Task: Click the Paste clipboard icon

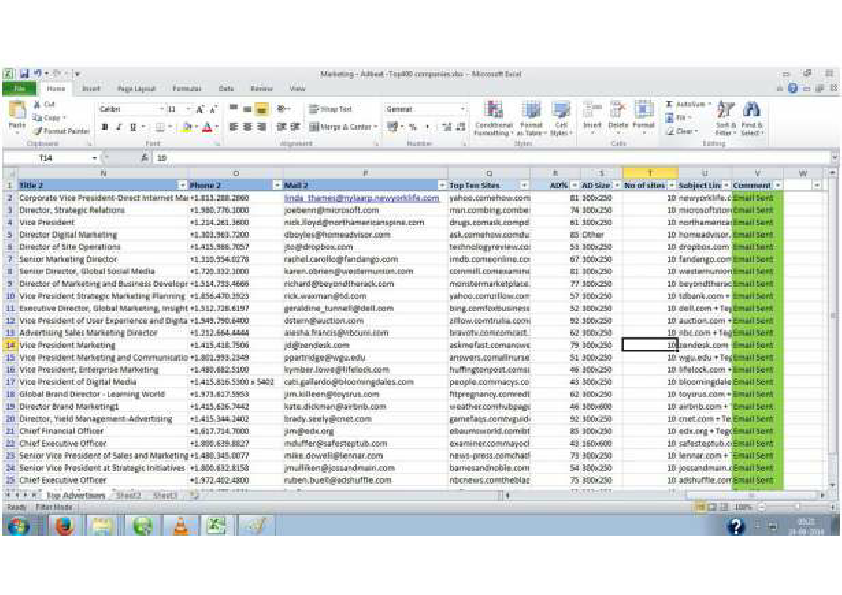Action: point(17,111)
